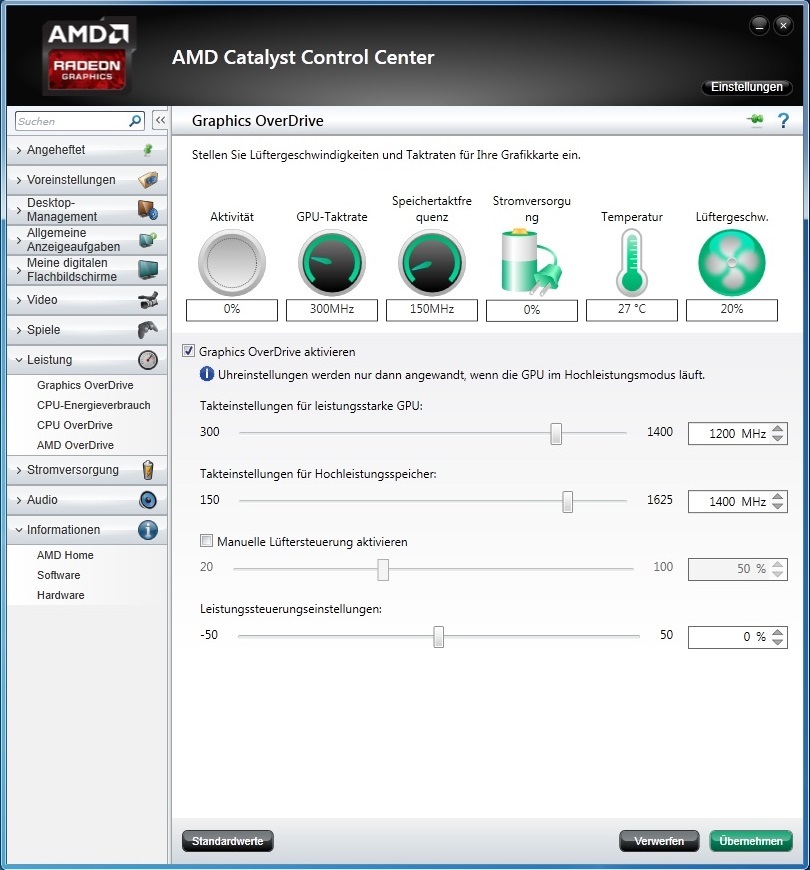810x870 pixels.
Task: Click the Aktivität gauge dial
Action: (x=232, y=262)
